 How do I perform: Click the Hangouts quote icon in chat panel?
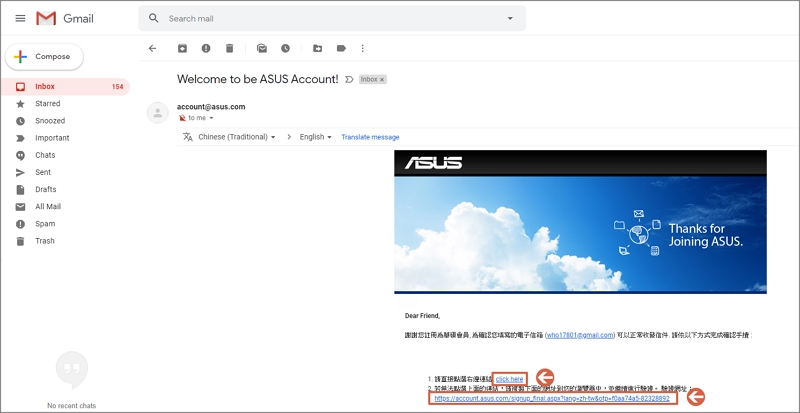point(71,370)
